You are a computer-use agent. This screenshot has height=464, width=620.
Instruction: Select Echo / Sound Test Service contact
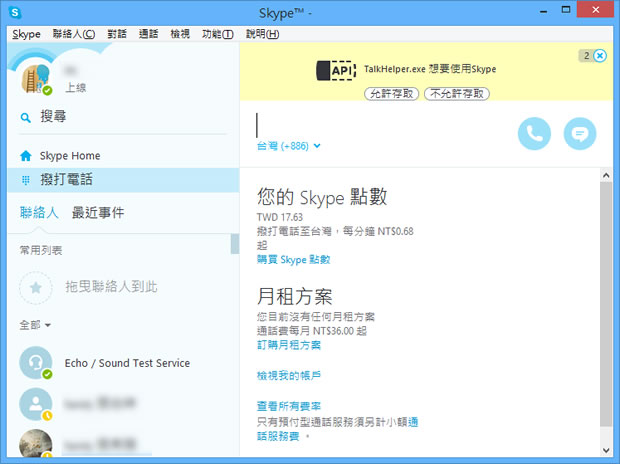click(123, 363)
